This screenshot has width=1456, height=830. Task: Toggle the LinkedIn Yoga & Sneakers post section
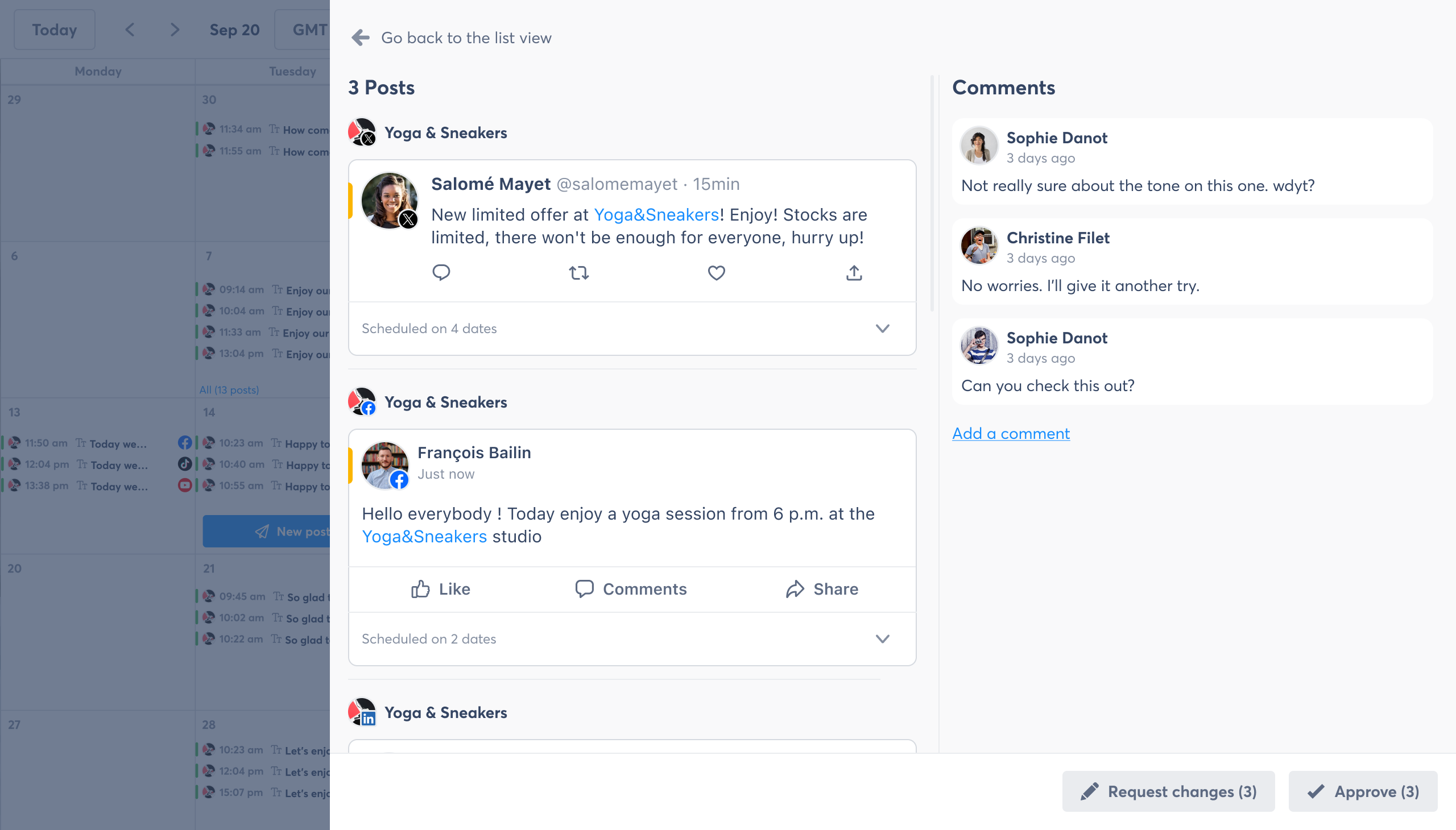pyautogui.click(x=447, y=711)
